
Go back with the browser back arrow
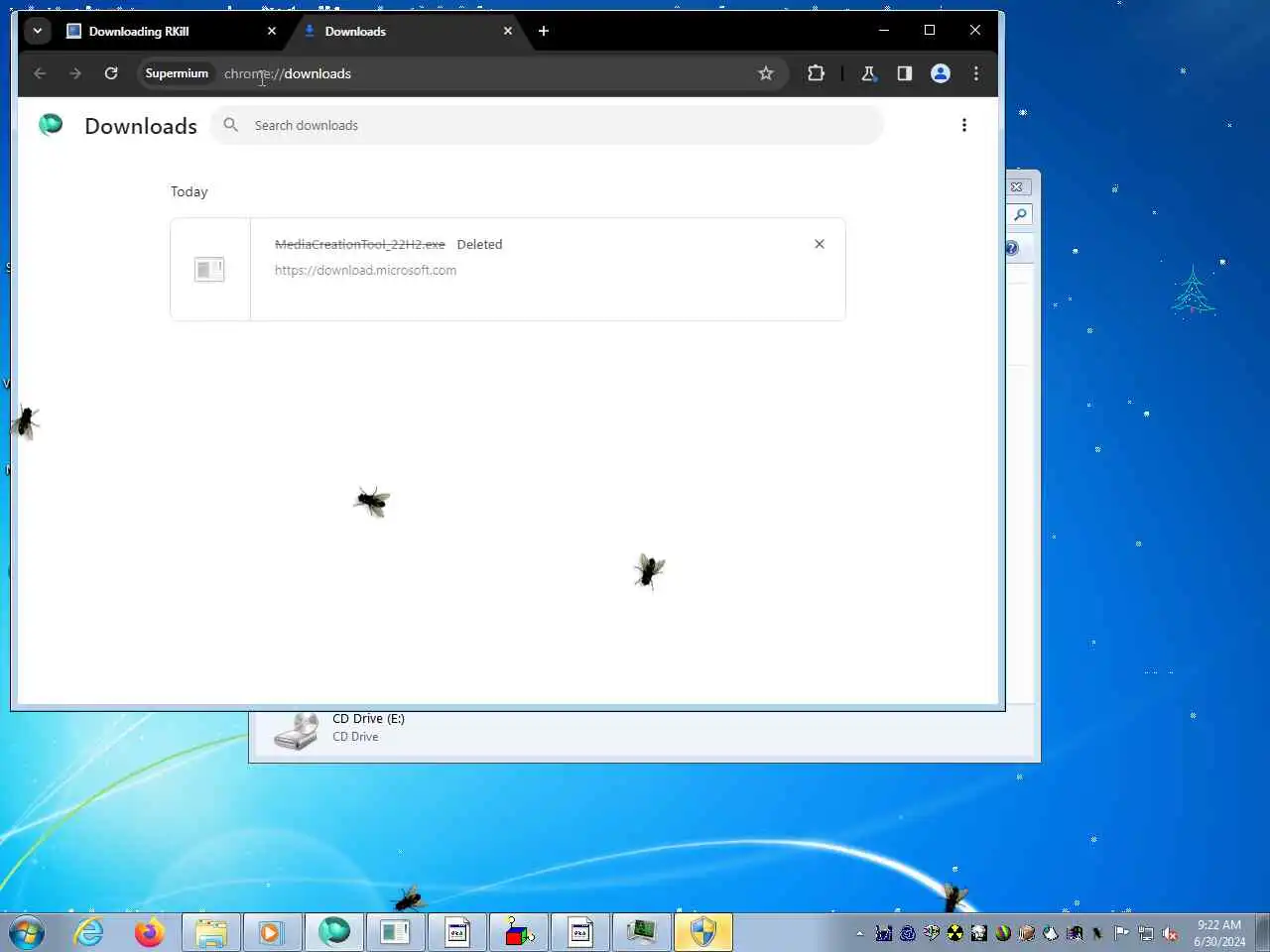point(40,73)
